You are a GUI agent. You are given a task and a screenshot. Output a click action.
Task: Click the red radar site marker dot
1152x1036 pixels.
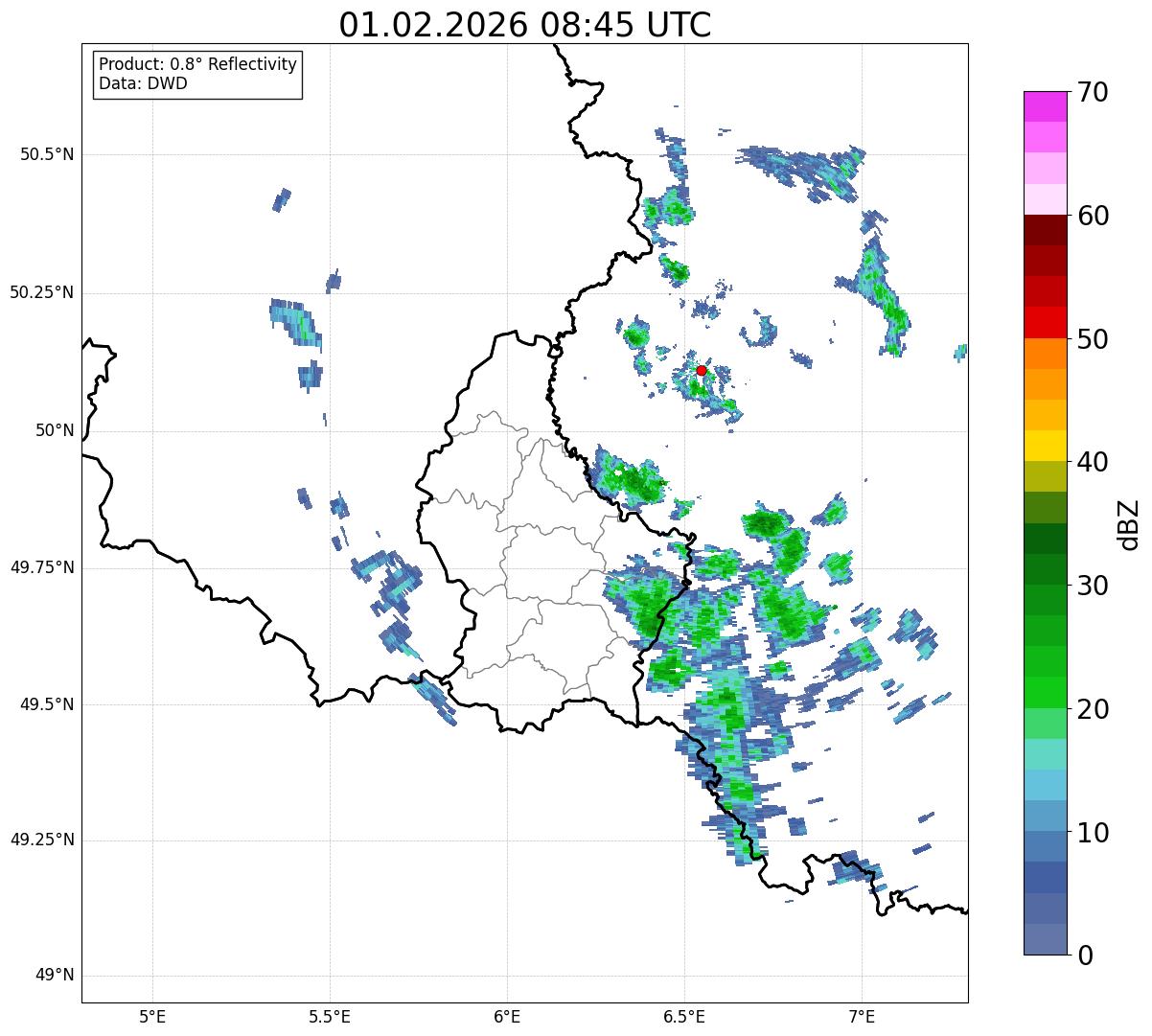coord(702,370)
